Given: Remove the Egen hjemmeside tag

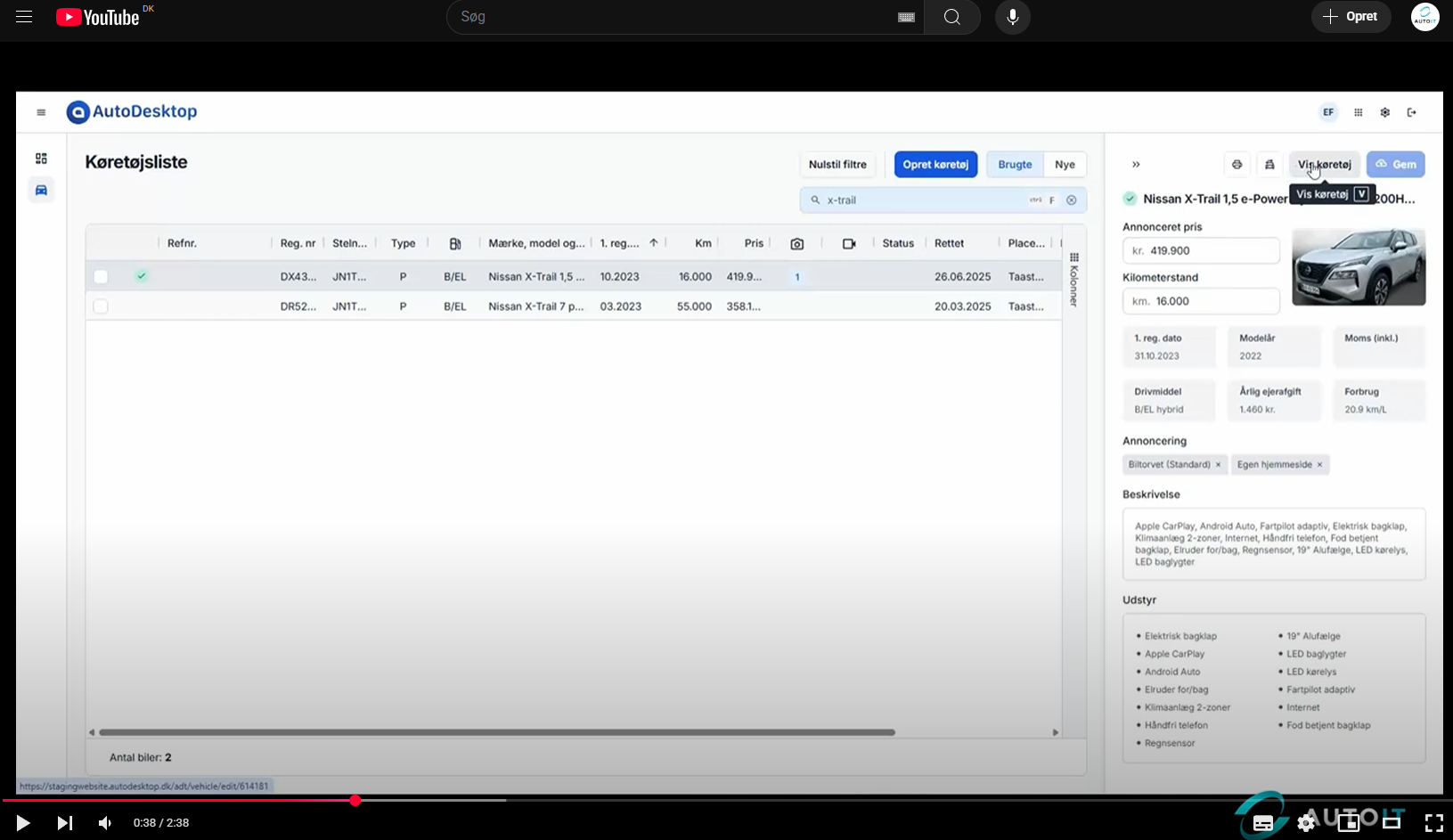Looking at the screenshot, I should tap(1319, 465).
